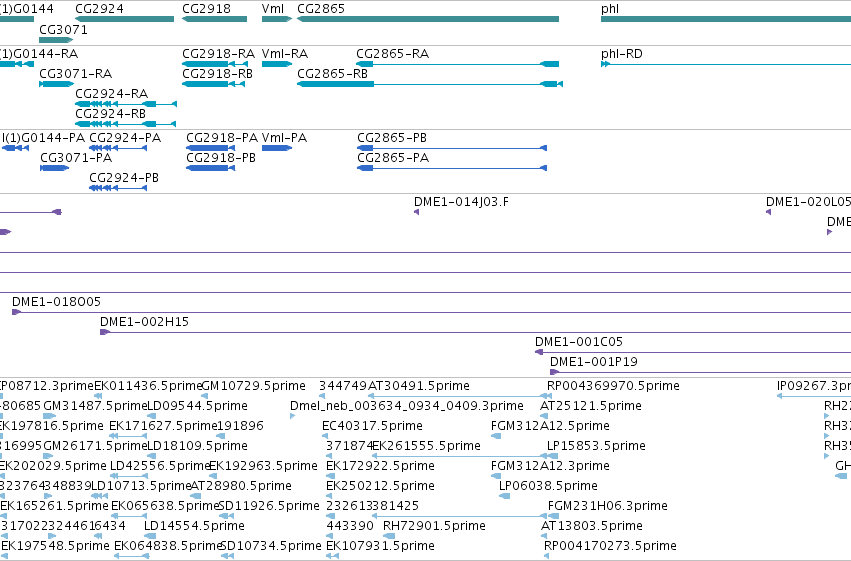Open the CG2918-PB protein label
851x561 pixels.
pos(221,158)
